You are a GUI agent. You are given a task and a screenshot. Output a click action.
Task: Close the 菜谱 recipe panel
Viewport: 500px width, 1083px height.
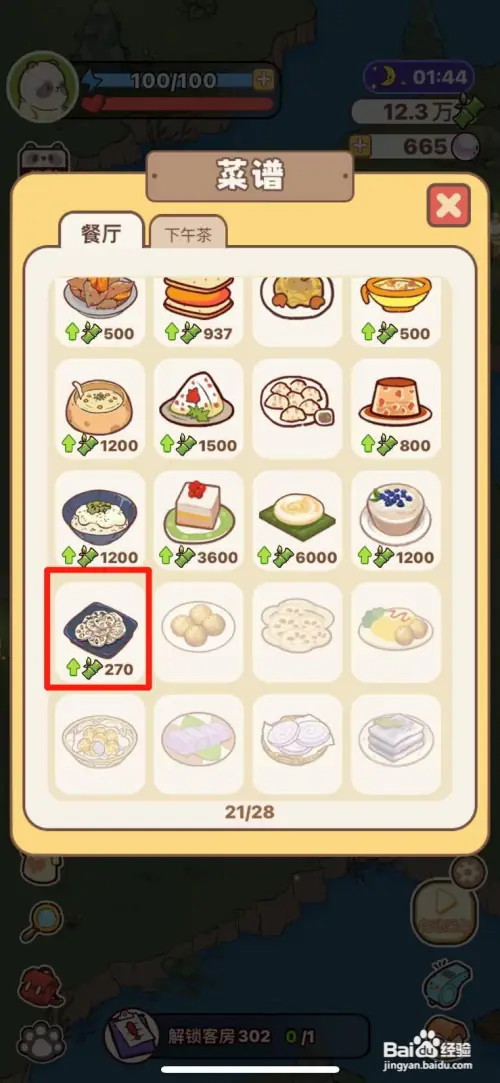tap(449, 205)
